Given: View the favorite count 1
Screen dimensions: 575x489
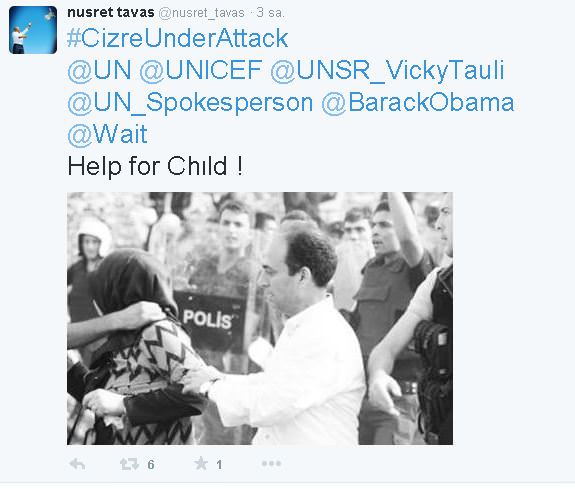Looking at the screenshot, I should 219,465.
